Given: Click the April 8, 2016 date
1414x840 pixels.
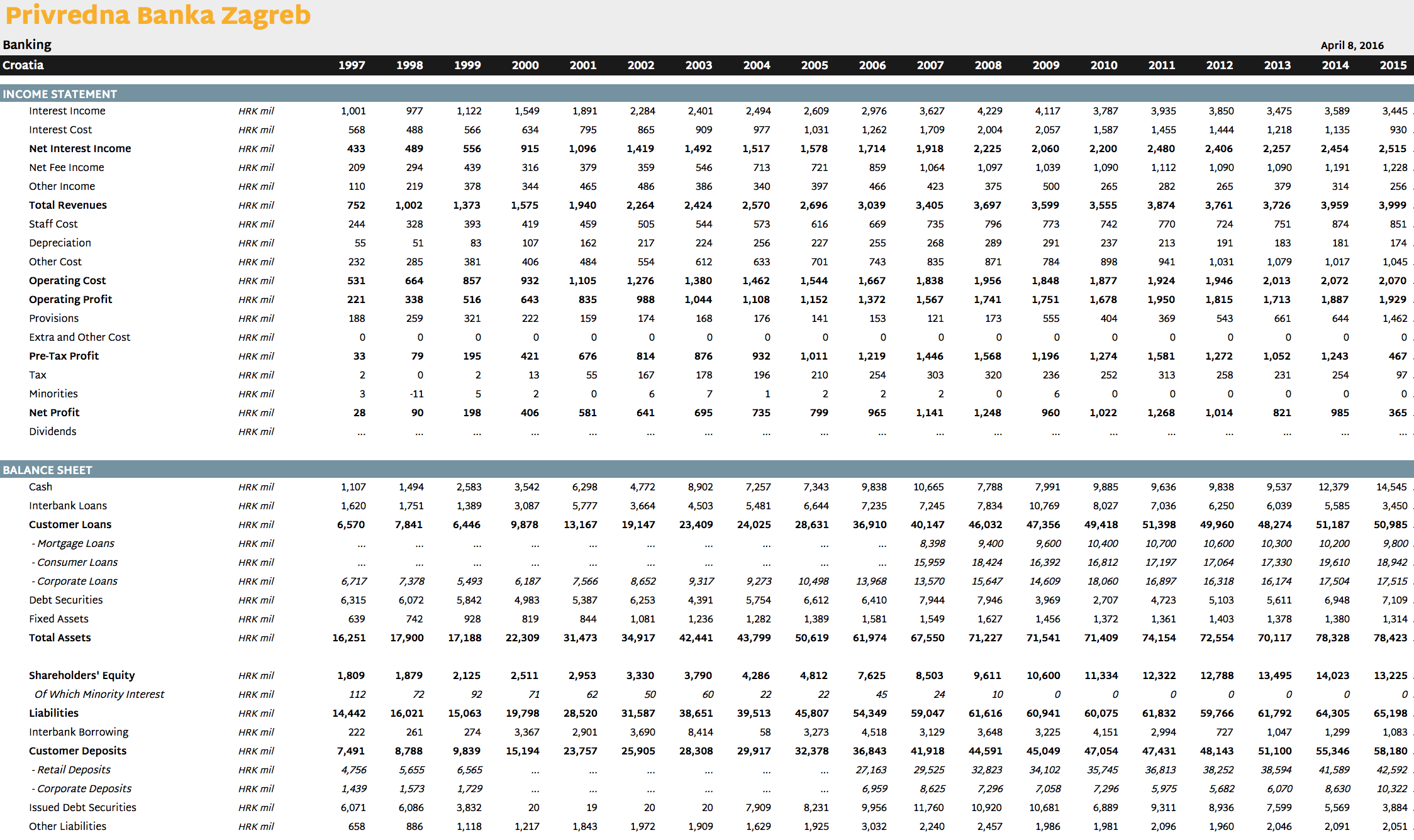Looking at the screenshot, I should tap(1352, 45).
